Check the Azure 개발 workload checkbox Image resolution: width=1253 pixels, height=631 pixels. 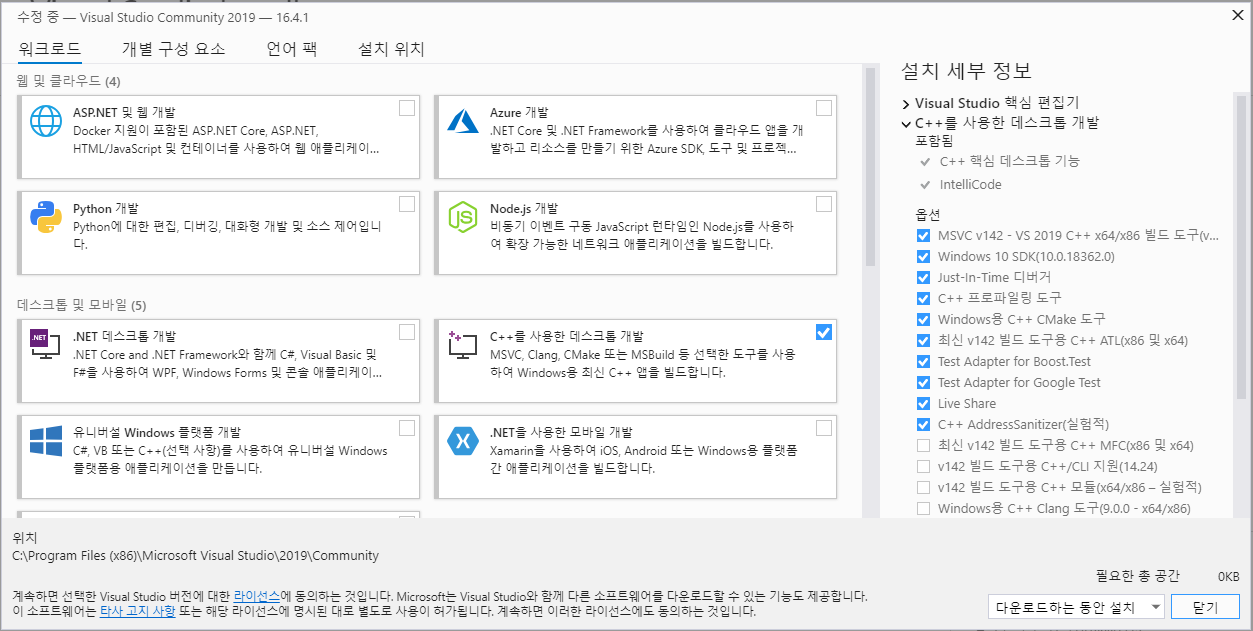(x=824, y=108)
